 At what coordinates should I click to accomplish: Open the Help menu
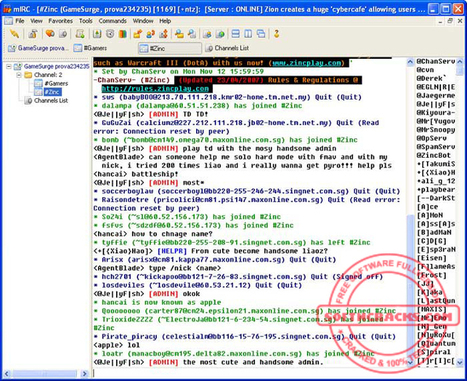coord(165,21)
